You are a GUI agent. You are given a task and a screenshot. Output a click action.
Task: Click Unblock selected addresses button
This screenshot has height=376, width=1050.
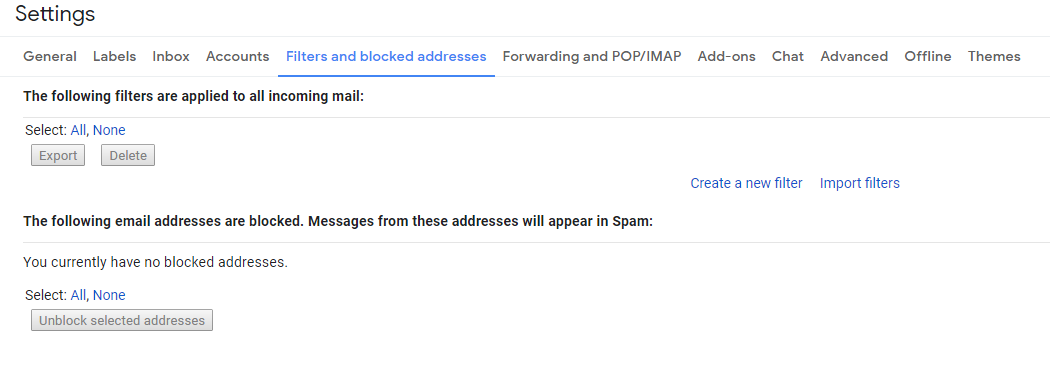pyautogui.click(x=122, y=320)
